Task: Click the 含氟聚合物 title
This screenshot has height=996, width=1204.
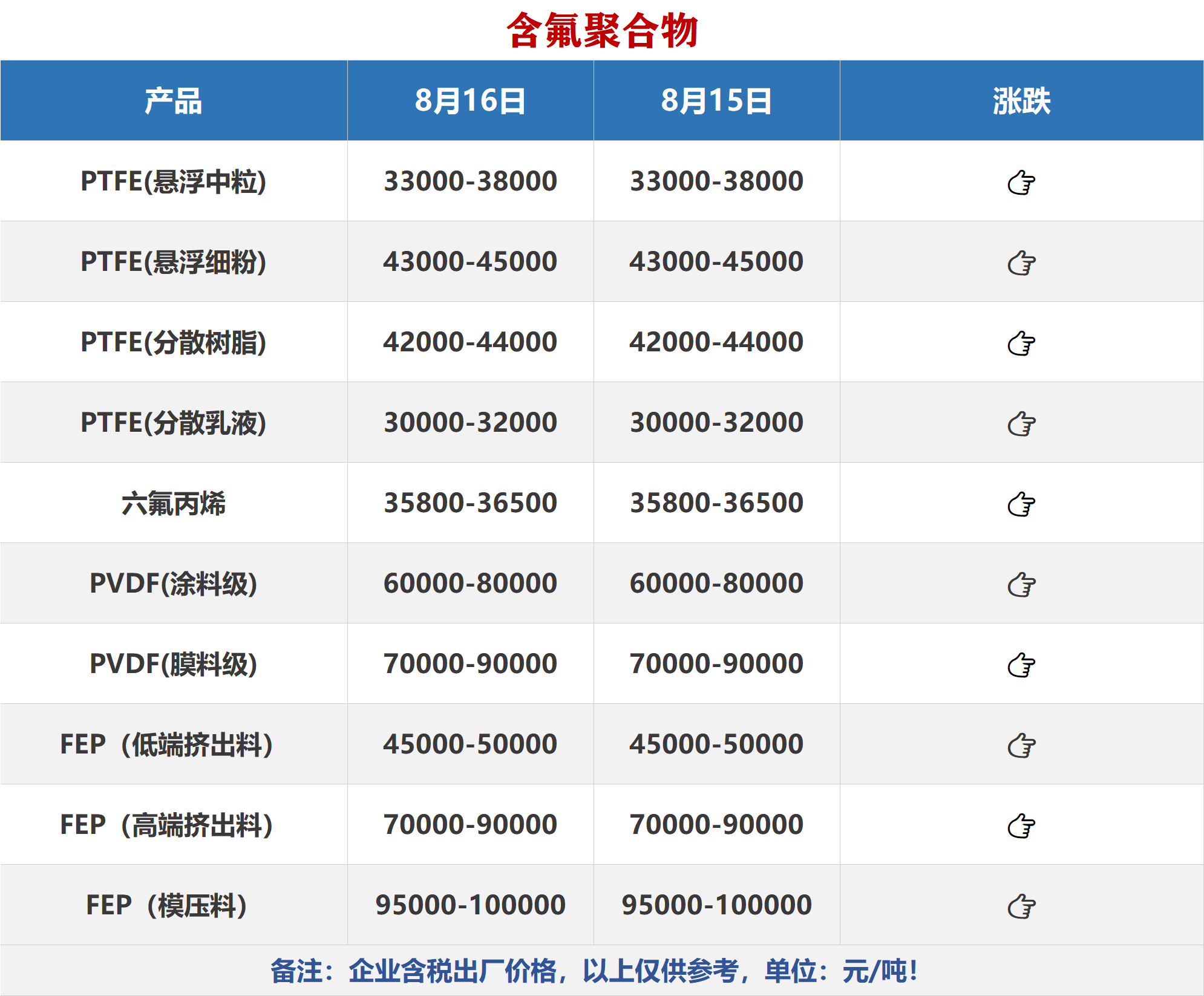Action: point(602,30)
